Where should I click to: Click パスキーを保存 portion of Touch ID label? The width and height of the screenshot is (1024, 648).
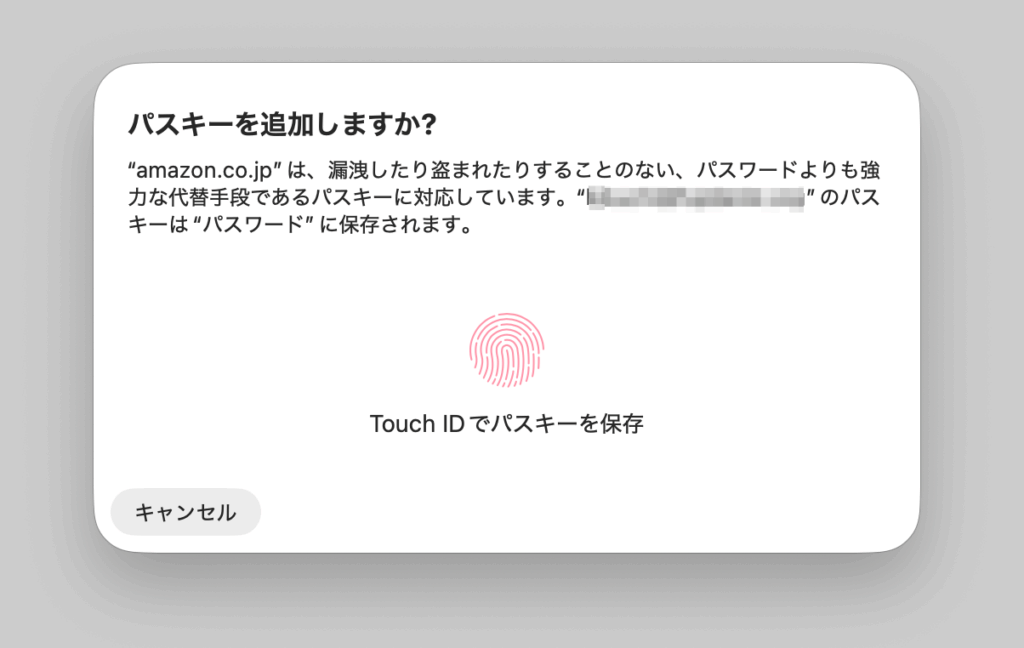point(567,424)
